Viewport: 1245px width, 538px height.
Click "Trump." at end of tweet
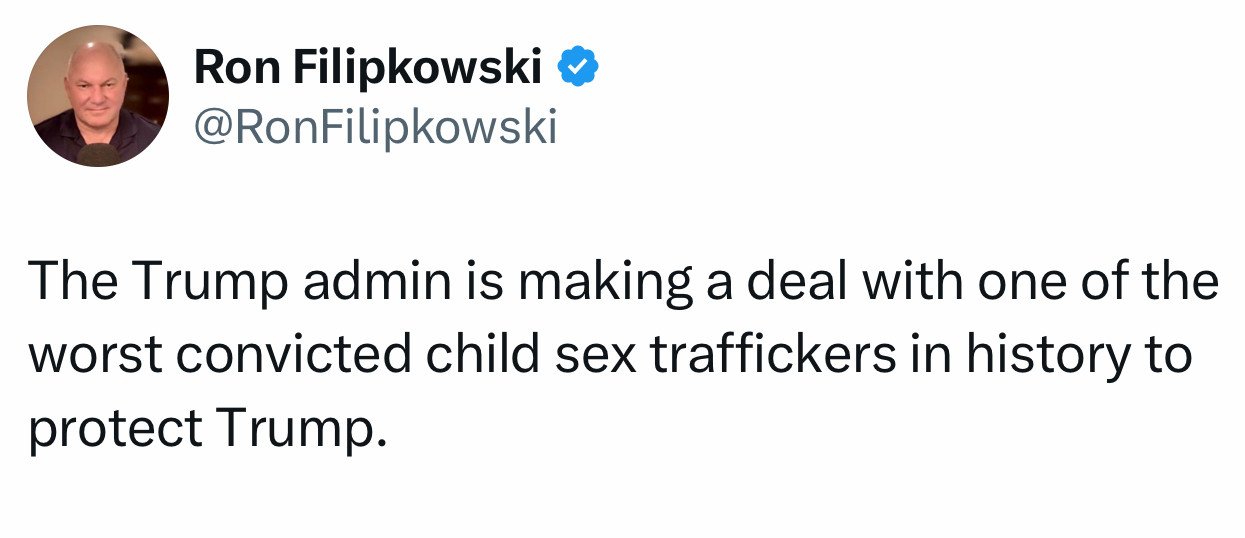[300, 430]
